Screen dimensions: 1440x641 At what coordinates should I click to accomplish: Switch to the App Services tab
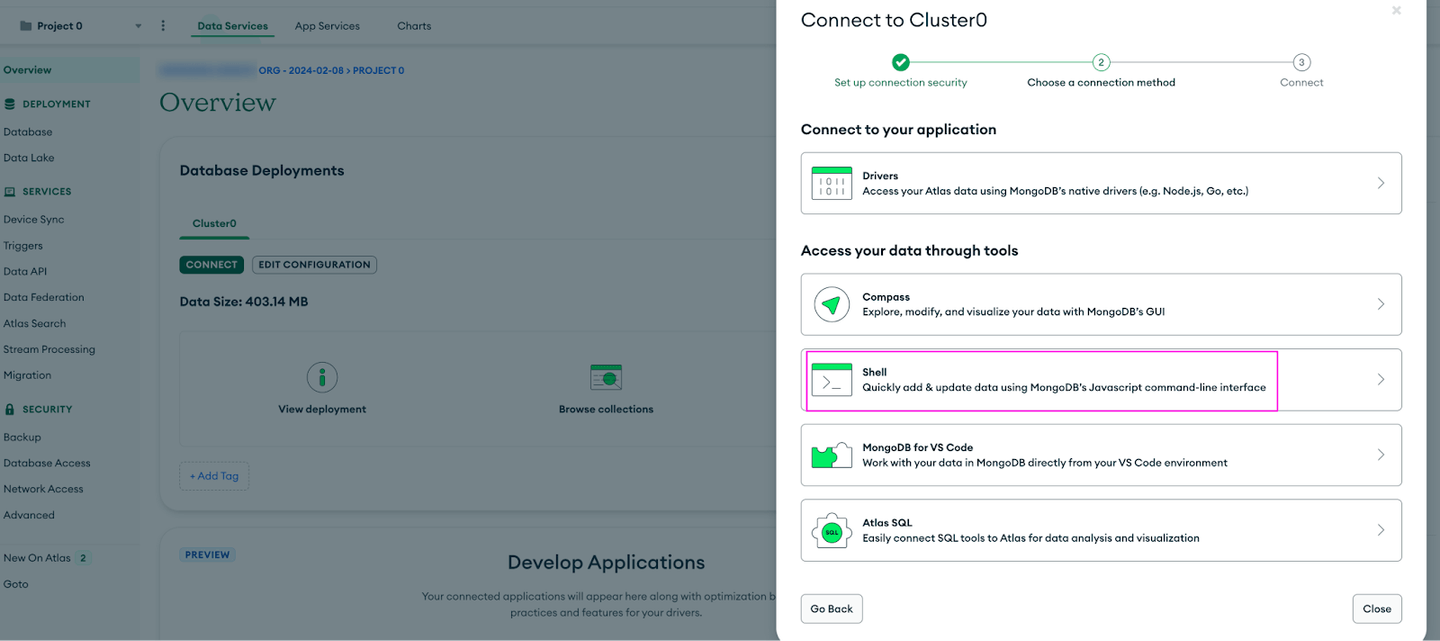pyautogui.click(x=327, y=26)
